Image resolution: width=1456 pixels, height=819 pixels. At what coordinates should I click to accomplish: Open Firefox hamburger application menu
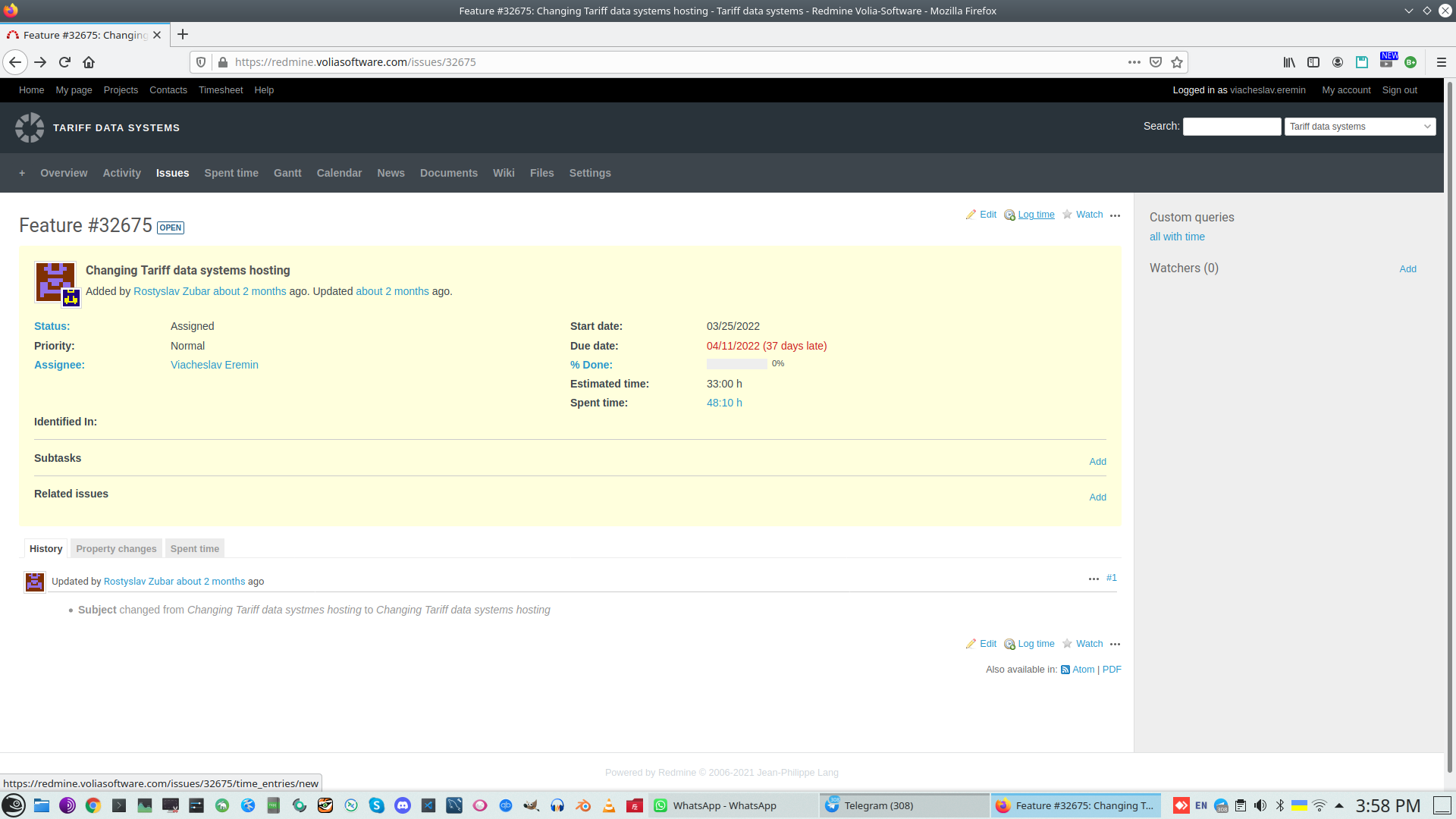1441,62
